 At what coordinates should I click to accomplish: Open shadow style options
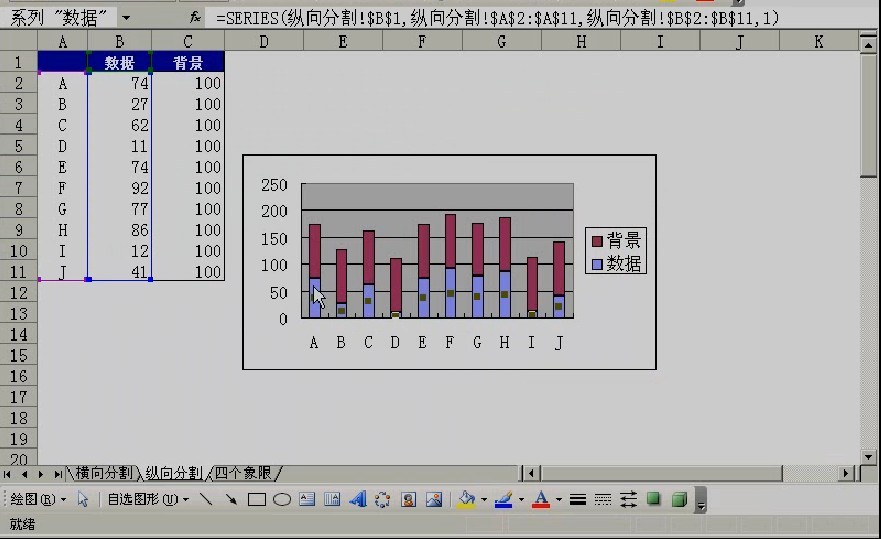pyautogui.click(x=653, y=499)
